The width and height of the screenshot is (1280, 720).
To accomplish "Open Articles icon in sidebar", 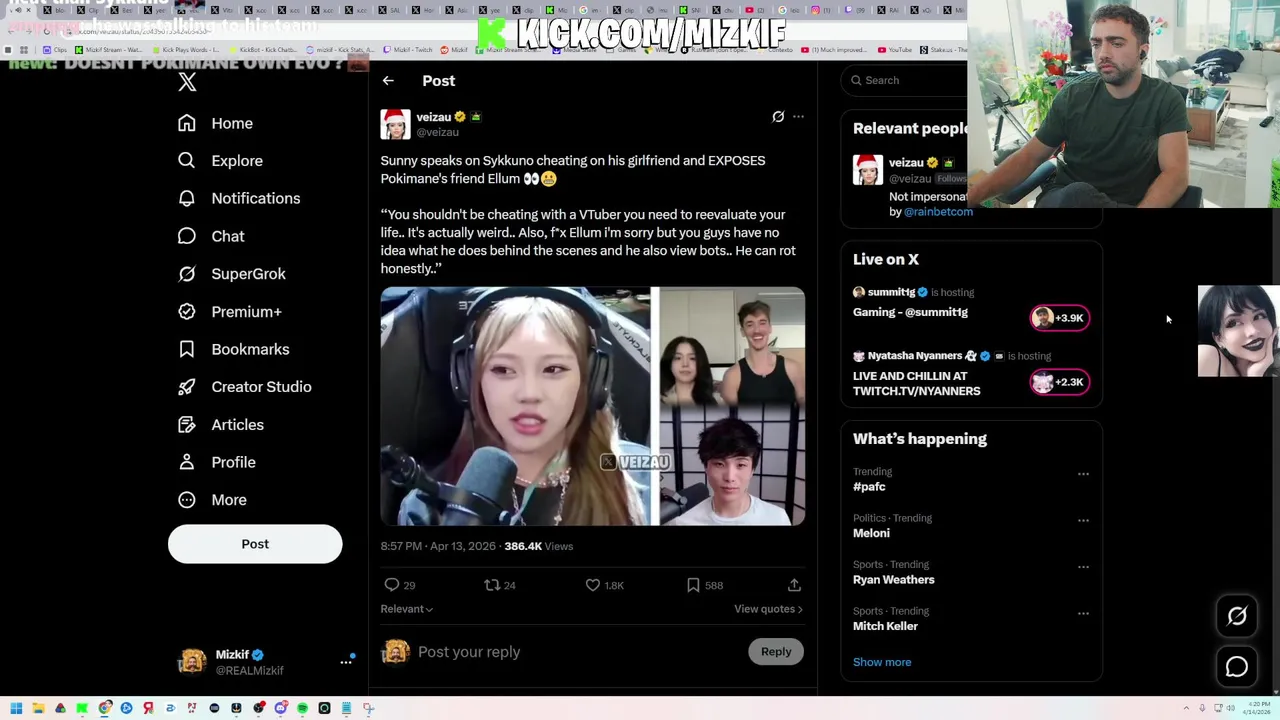I will (186, 424).
